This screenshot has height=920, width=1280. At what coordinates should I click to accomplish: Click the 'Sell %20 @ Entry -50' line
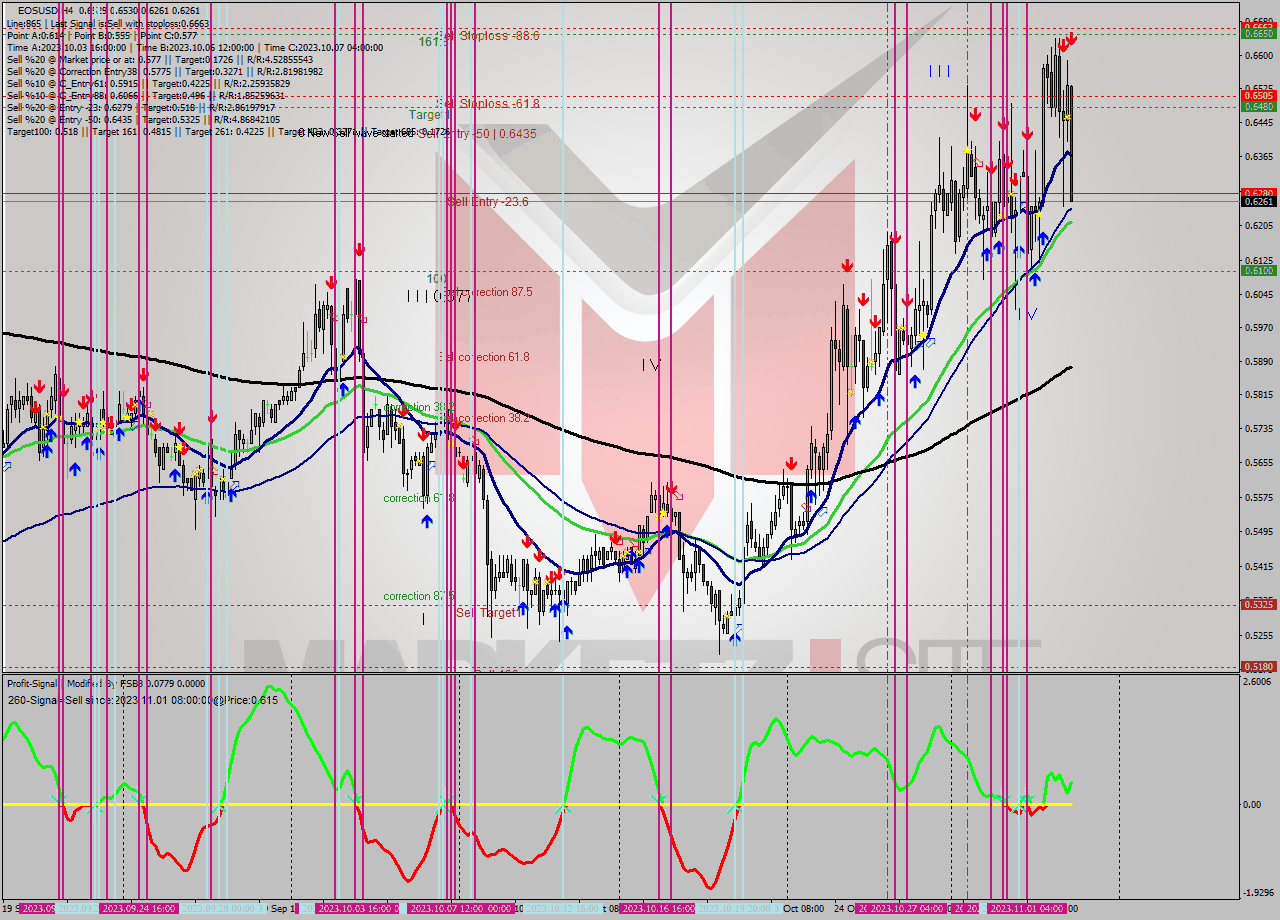click(143, 120)
